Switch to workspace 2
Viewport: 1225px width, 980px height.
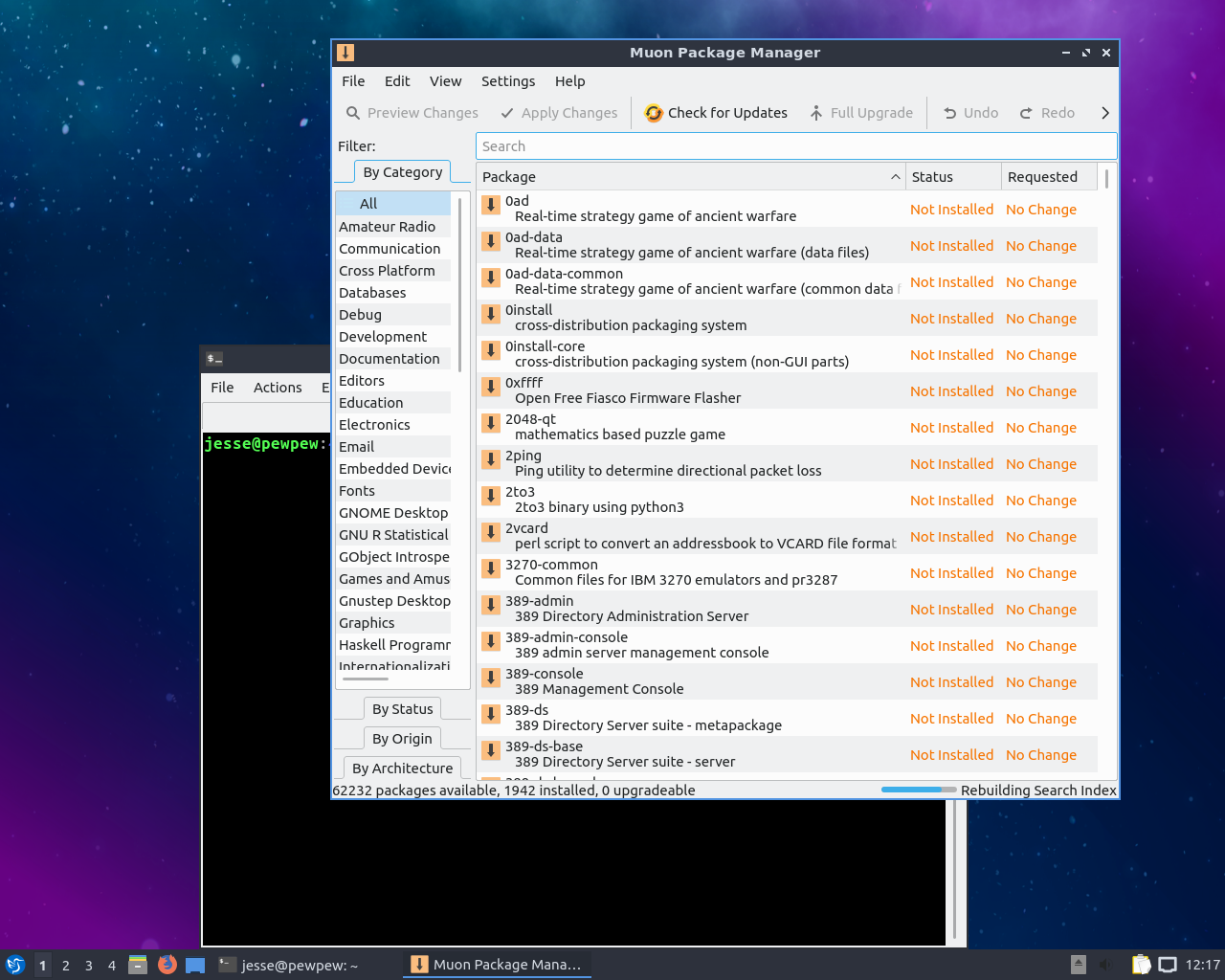[x=65, y=965]
